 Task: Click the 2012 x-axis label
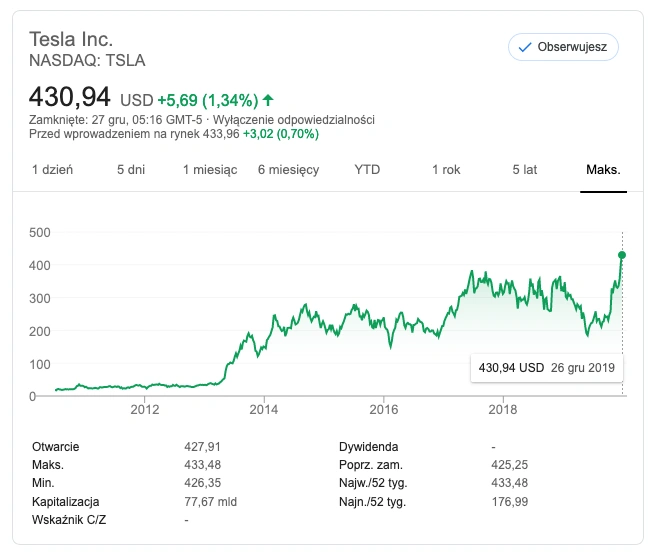pos(145,409)
